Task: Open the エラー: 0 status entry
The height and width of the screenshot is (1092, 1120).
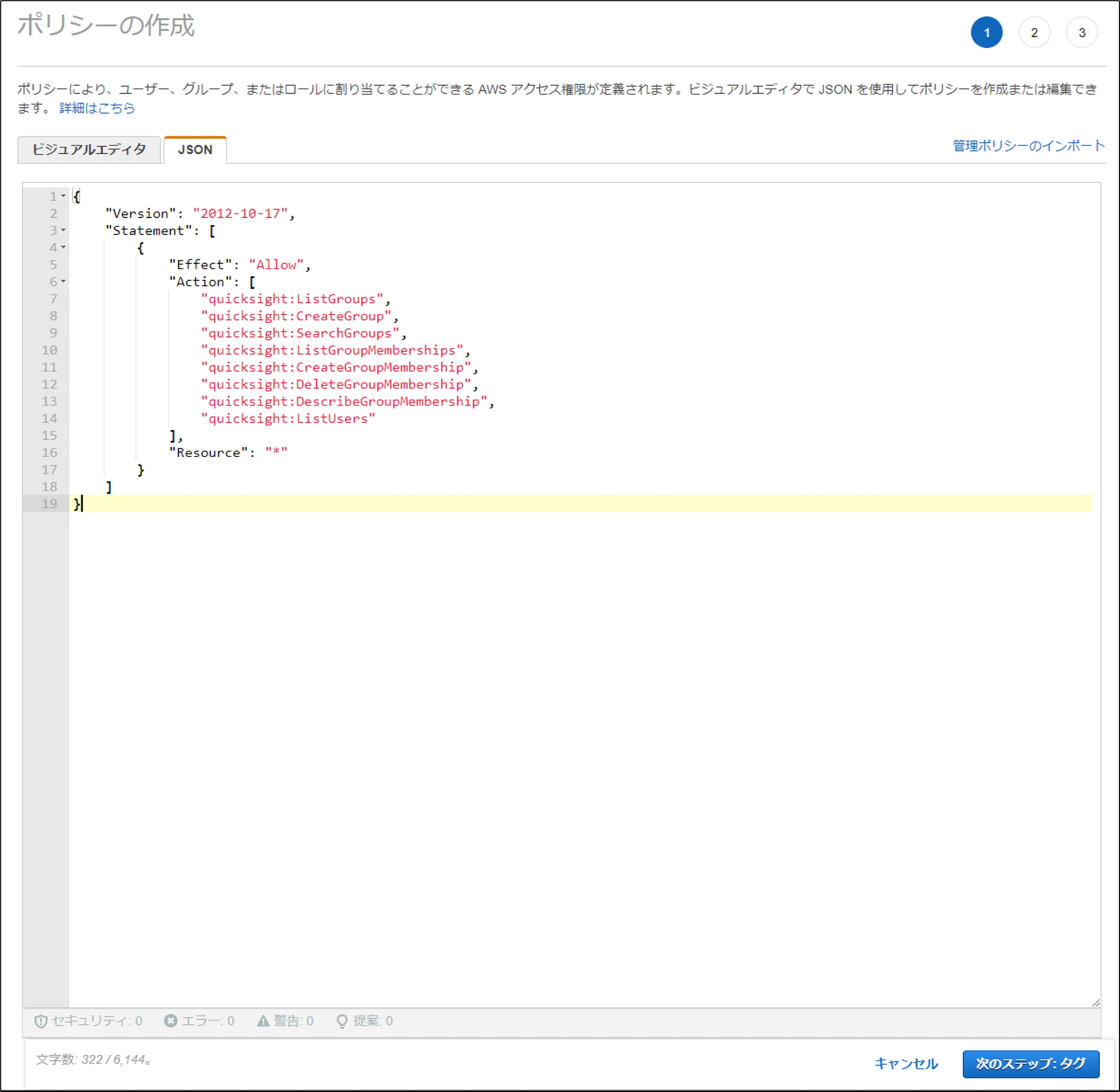Action: pyautogui.click(x=199, y=1020)
